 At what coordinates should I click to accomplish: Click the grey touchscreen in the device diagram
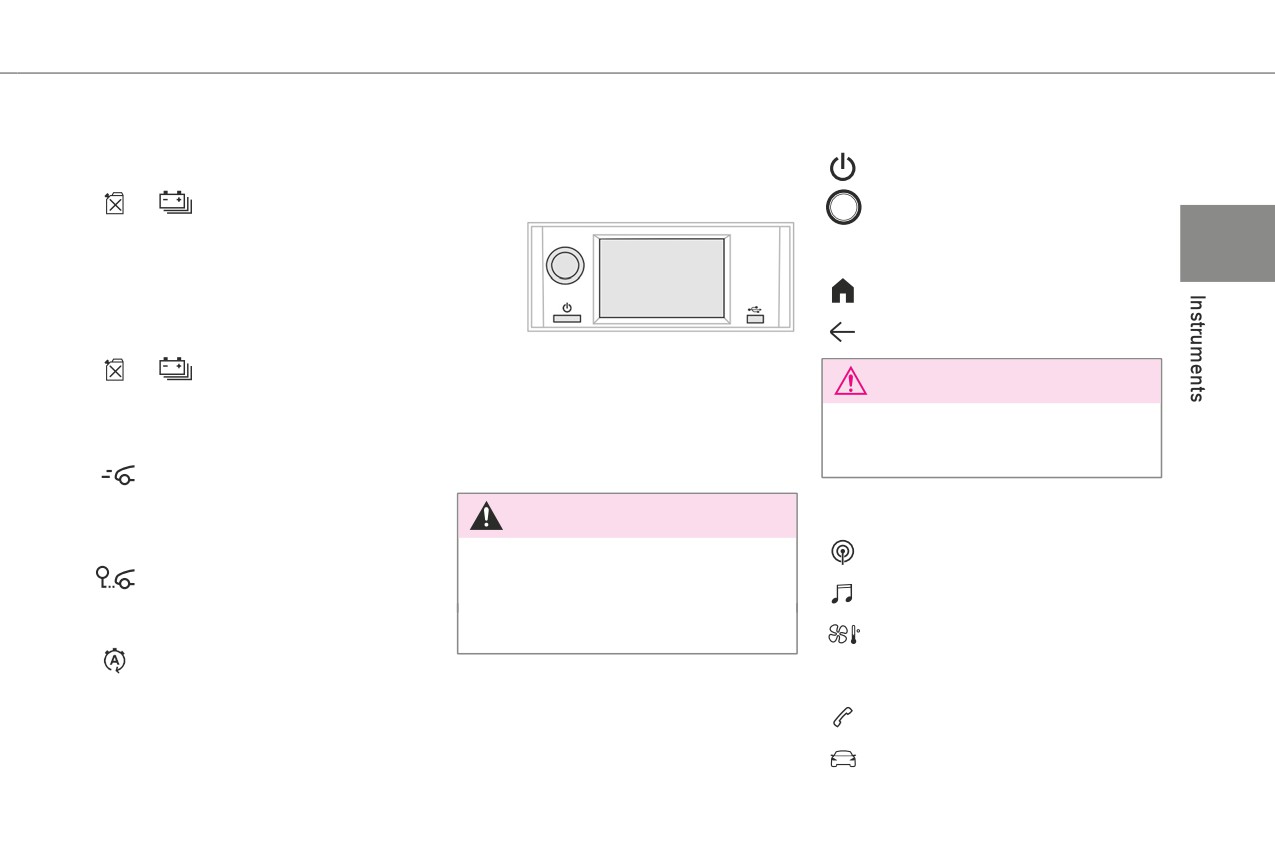click(x=662, y=278)
